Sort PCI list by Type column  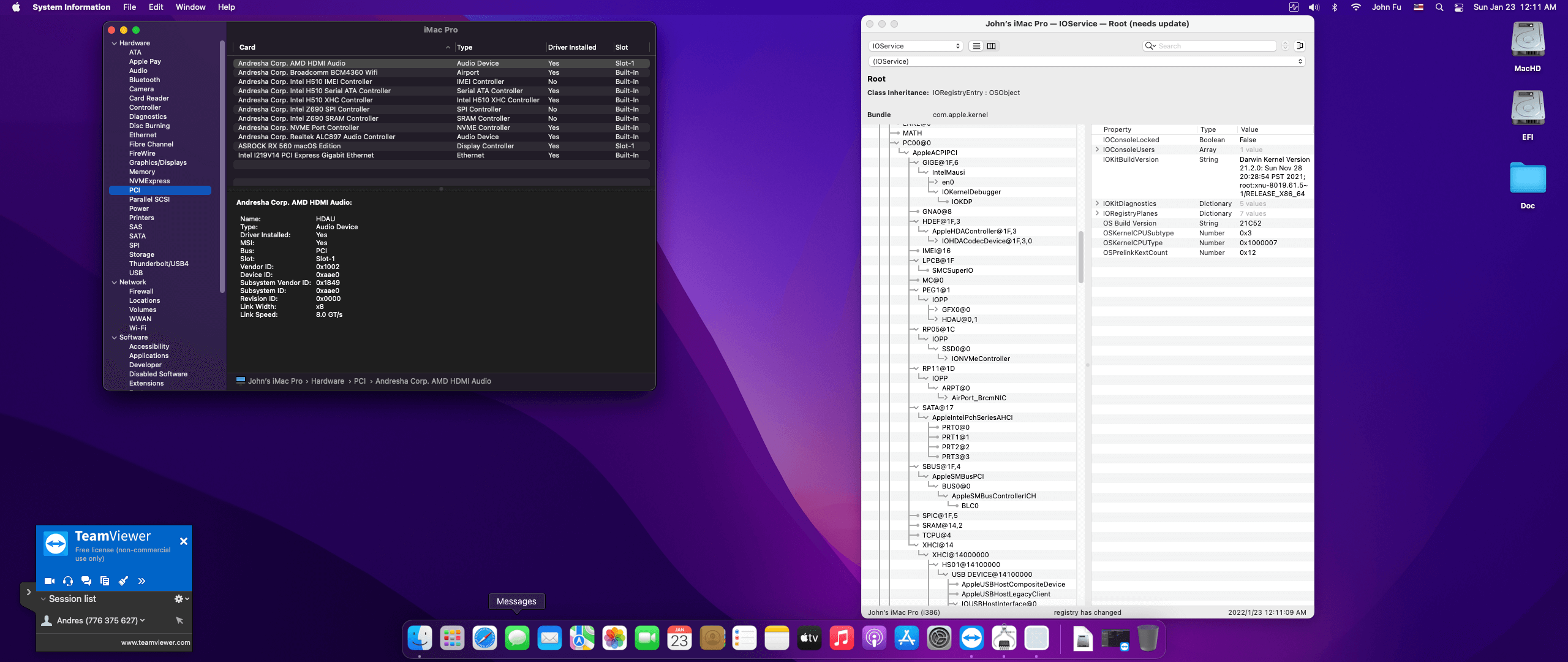(500, 47)
